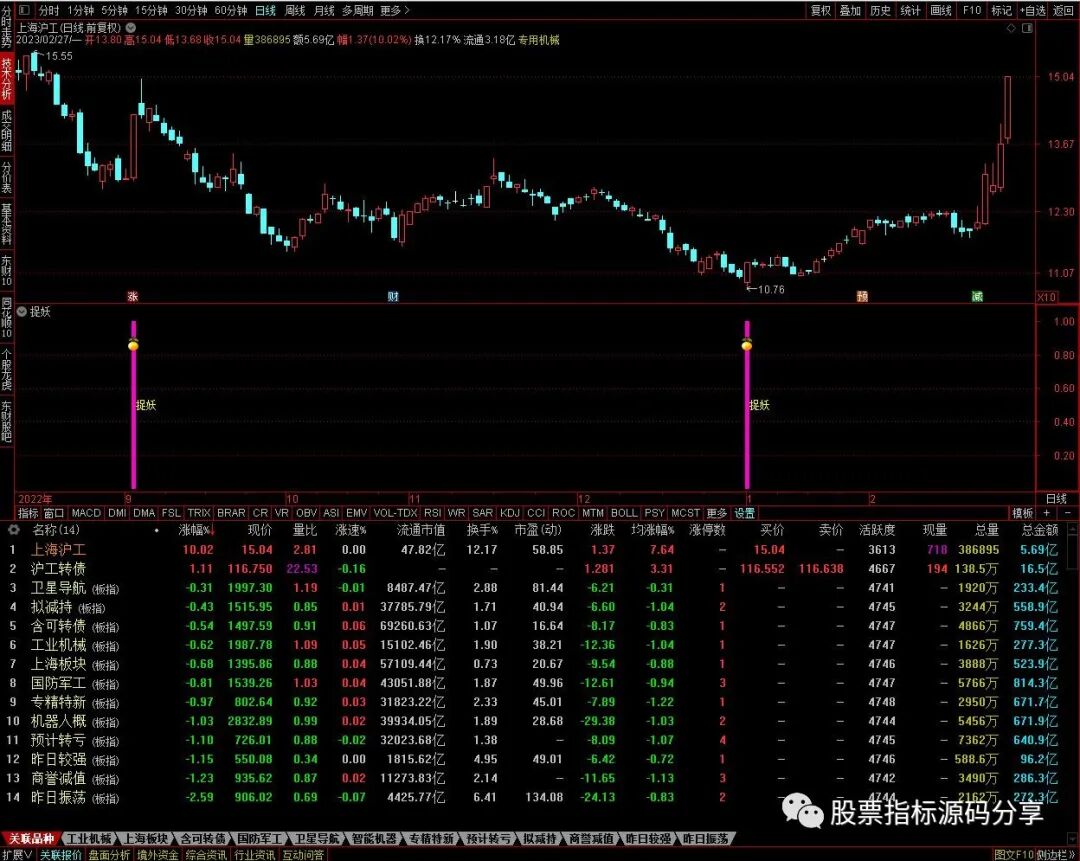Open the 分价表 left sidebar tab
The image size is (1080, 861).
(x=6, y=178)
